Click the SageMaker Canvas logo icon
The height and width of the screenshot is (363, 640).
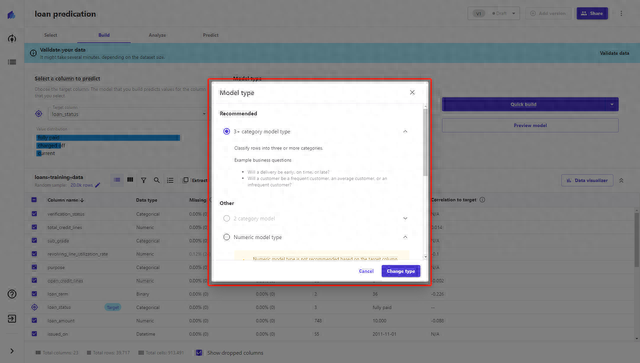[x=11, y=15]
